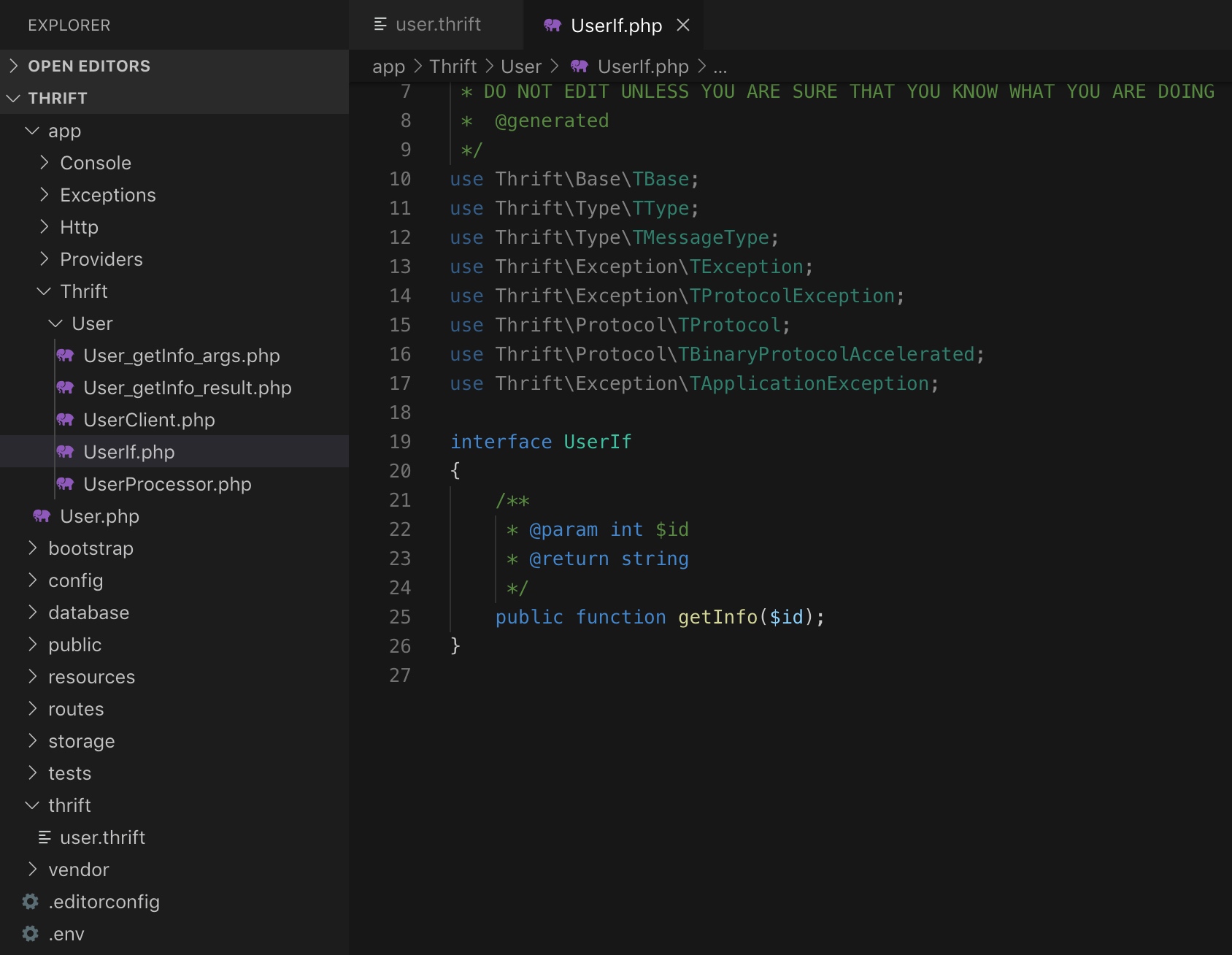
Task: Click 'UserIf' interface name on line 19
Action: [x=598, y=442]
